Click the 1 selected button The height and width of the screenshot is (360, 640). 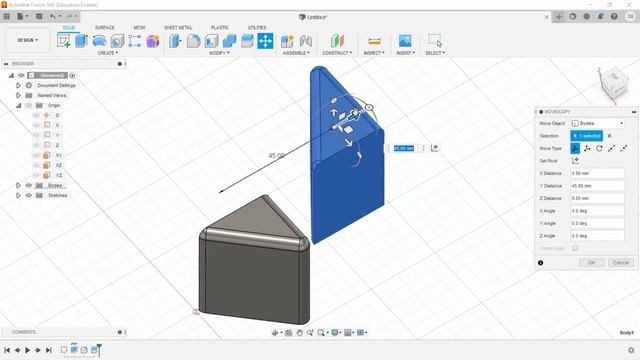[x=587, y=136]
